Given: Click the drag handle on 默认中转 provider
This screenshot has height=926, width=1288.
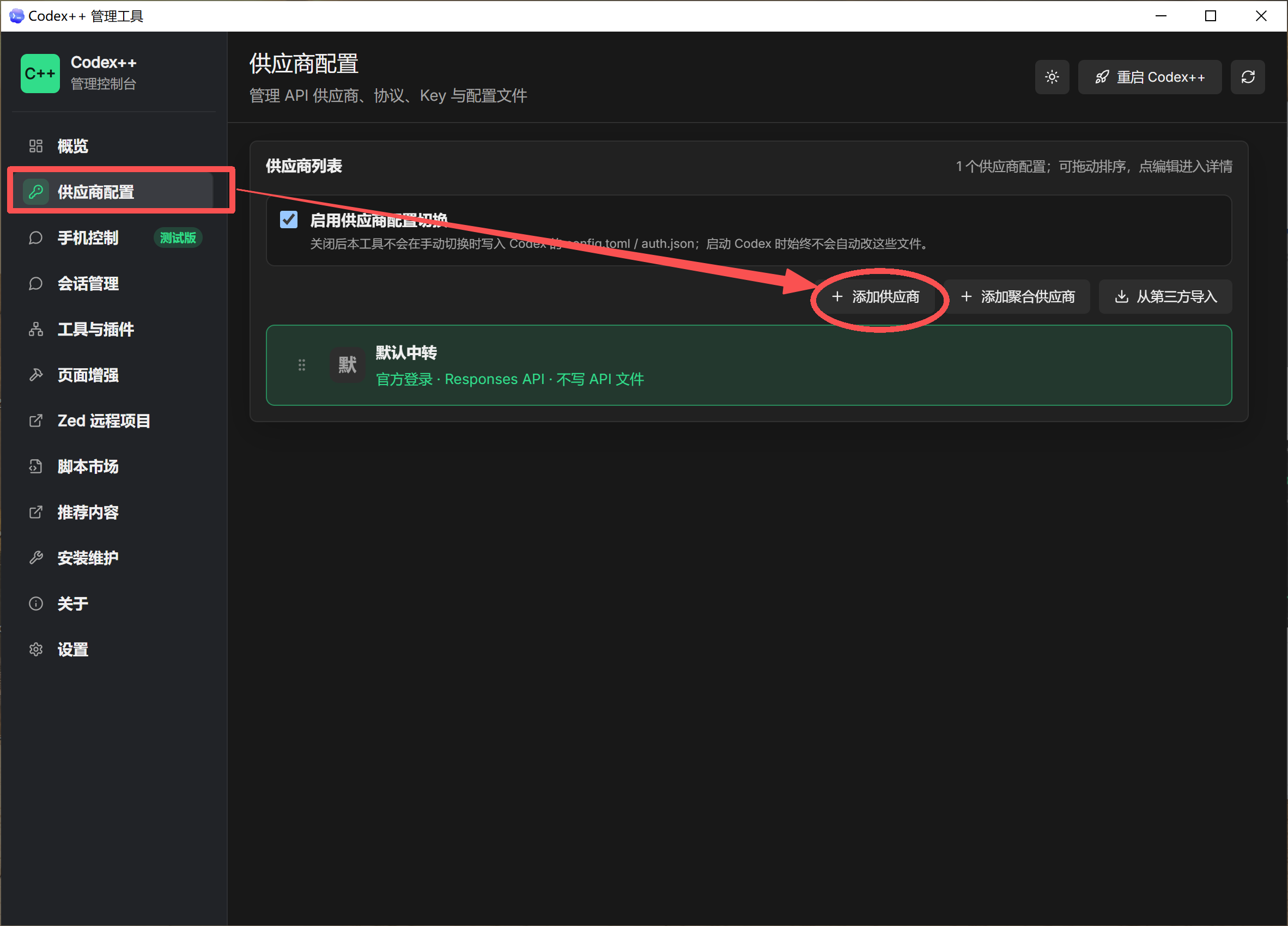Looking at the screenshot, I should point(301,365).
